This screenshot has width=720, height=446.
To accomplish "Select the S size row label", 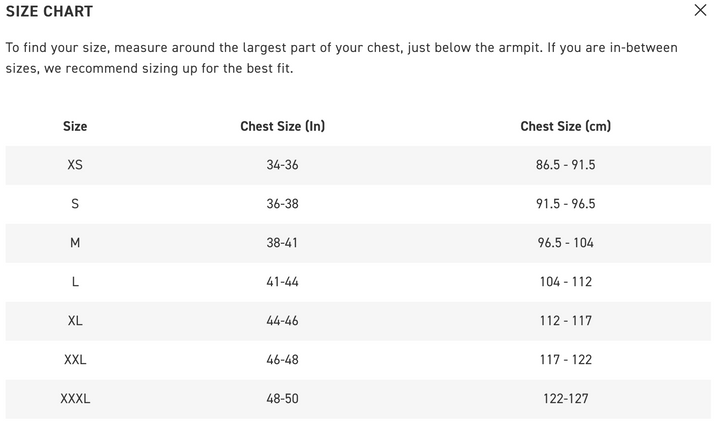I will pos(75,204).
